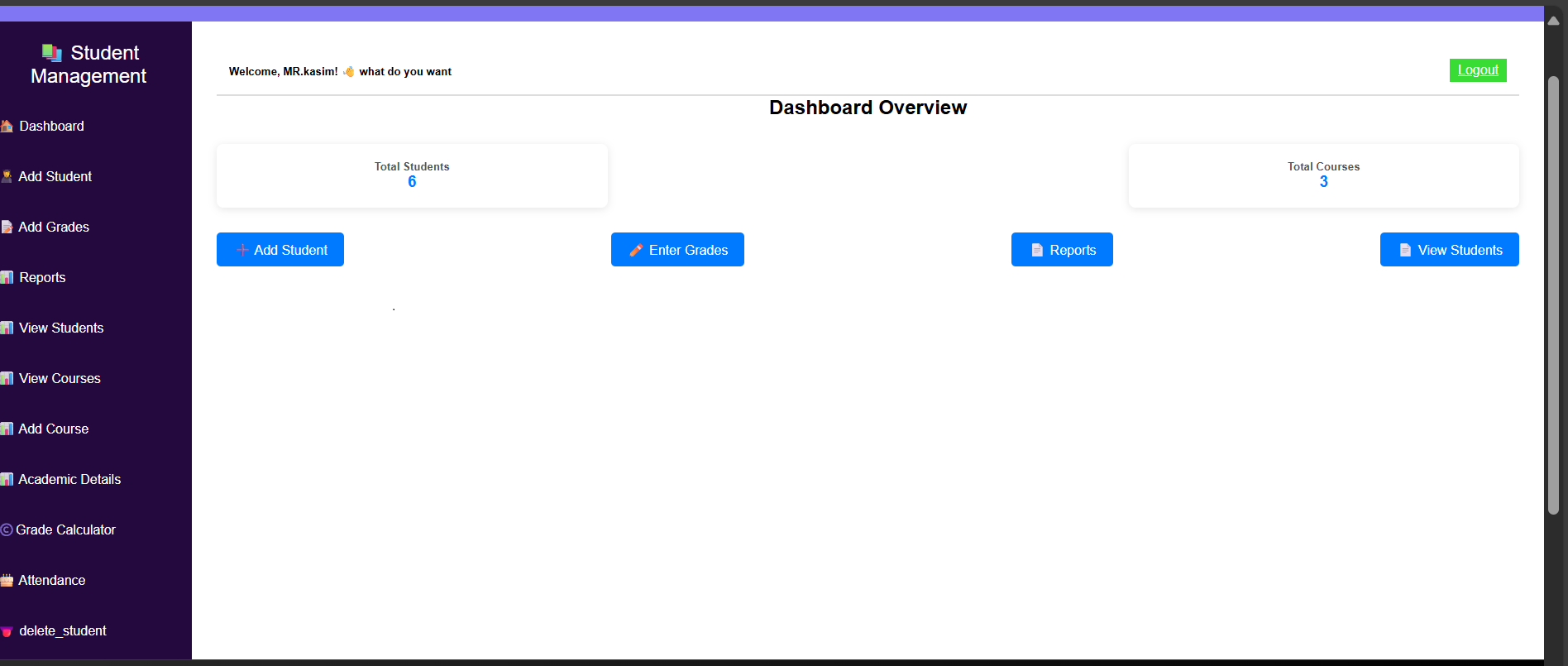Click the pencil icon on Enter Grades button
Screen dimensions: 1568x666
pos(636,250)
